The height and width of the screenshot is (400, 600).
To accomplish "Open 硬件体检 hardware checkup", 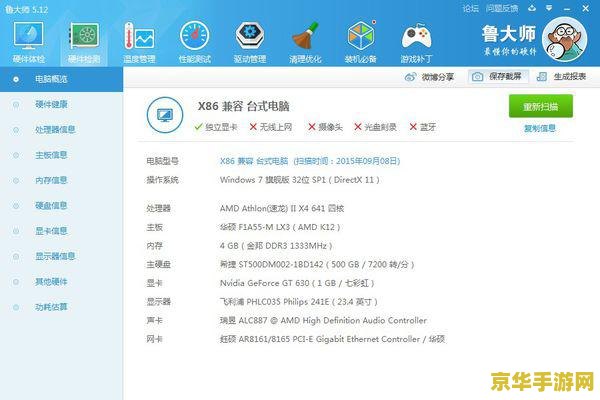I will [28, 42].
